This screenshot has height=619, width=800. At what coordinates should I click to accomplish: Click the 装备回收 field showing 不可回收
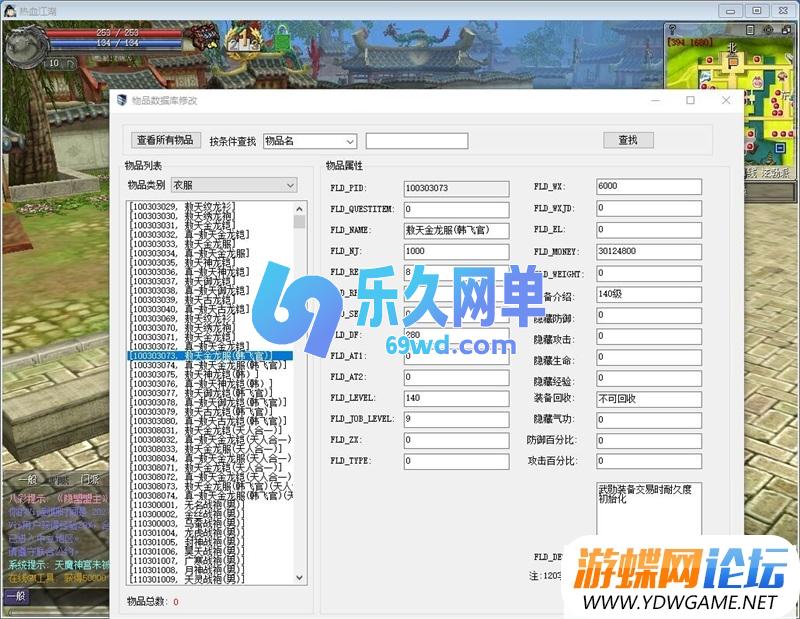click(648, 399)
